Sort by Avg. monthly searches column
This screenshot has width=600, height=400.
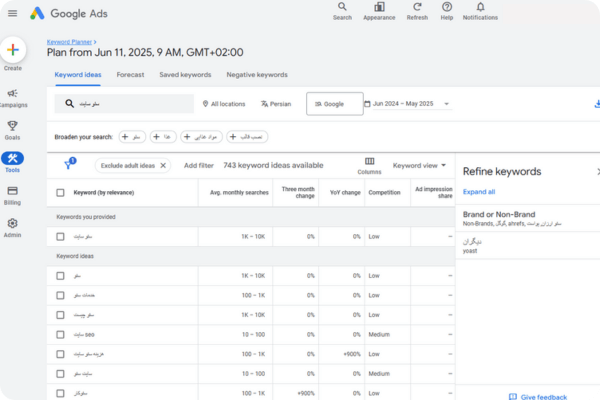click(239, 193)
